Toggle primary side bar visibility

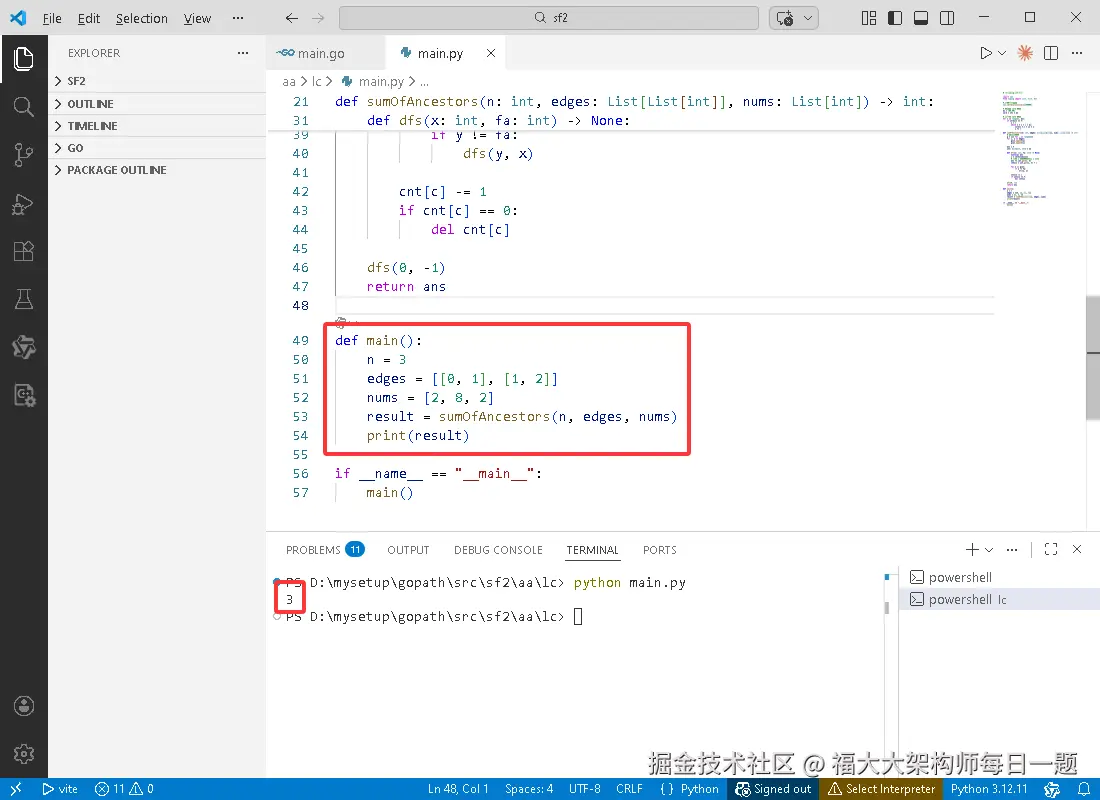[x=894, y=18]
